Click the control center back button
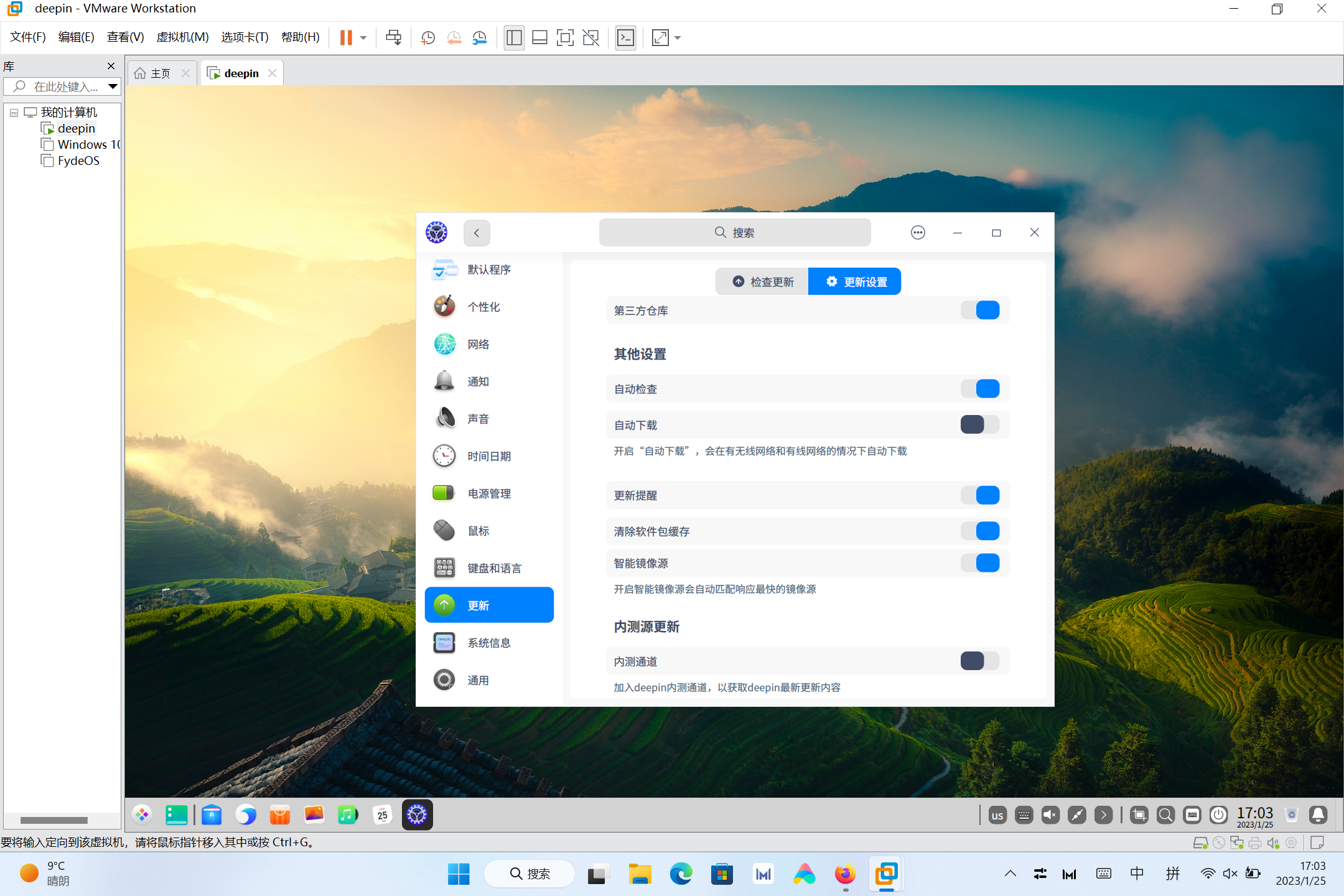1344x896 pixels. (x=477, y=233)
